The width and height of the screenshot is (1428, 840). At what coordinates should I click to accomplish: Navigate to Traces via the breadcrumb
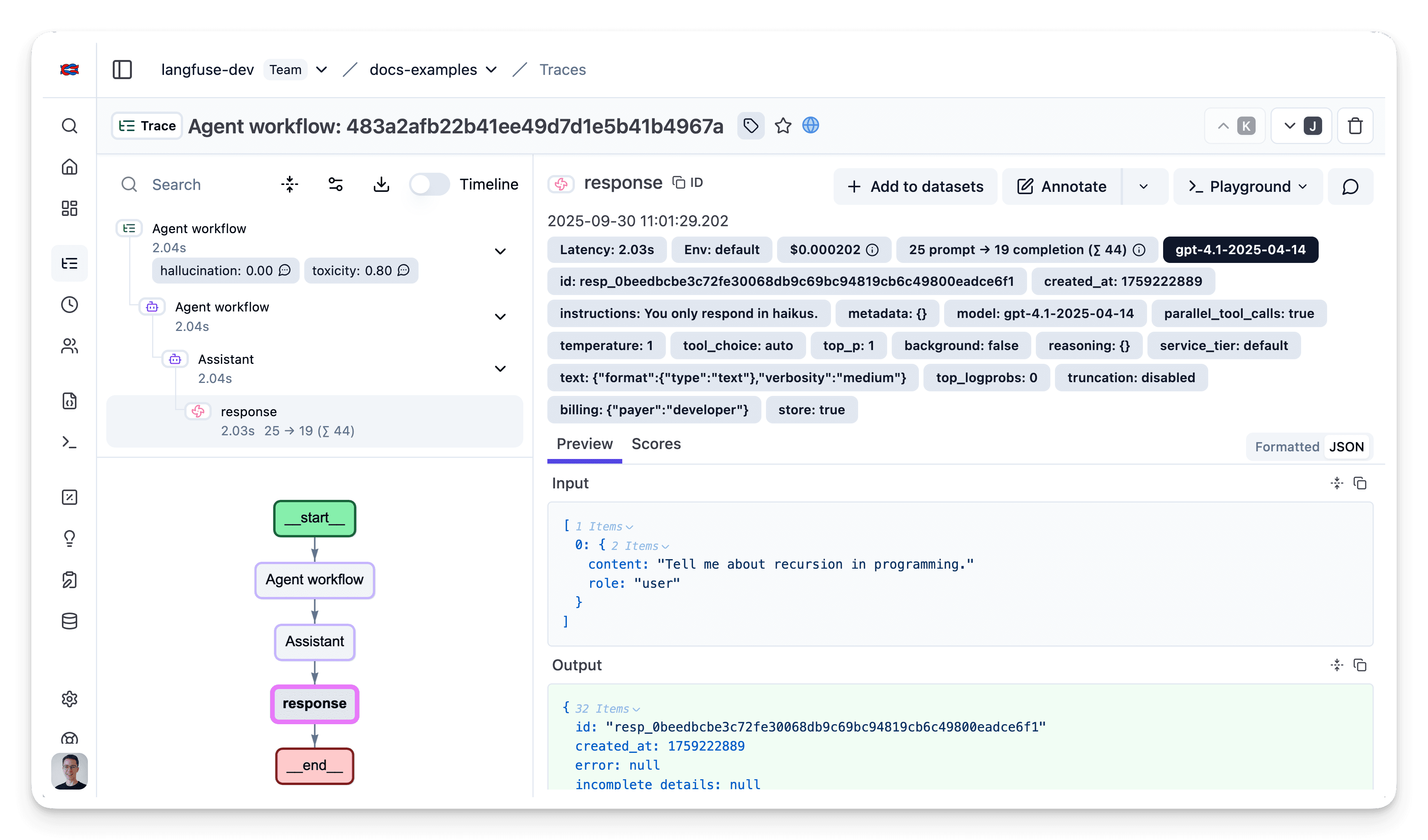(562, 69)
